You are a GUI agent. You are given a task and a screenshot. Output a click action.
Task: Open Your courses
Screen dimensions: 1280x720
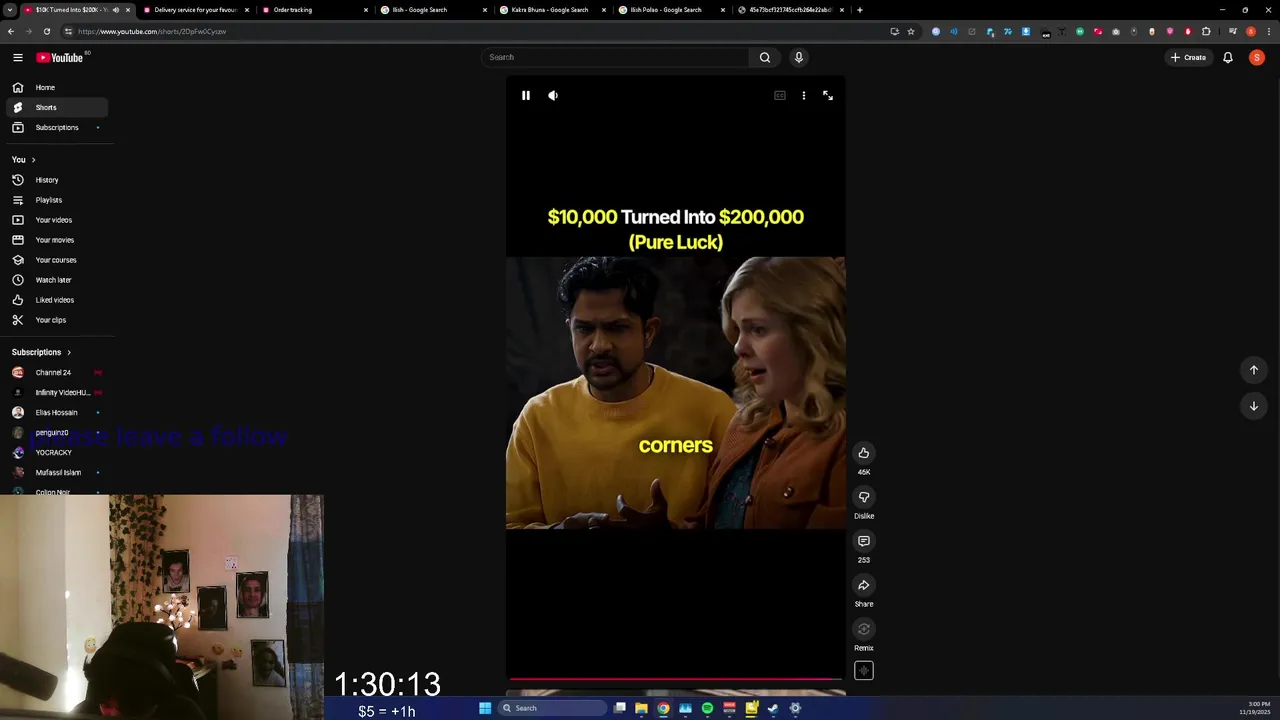point(57,260)
